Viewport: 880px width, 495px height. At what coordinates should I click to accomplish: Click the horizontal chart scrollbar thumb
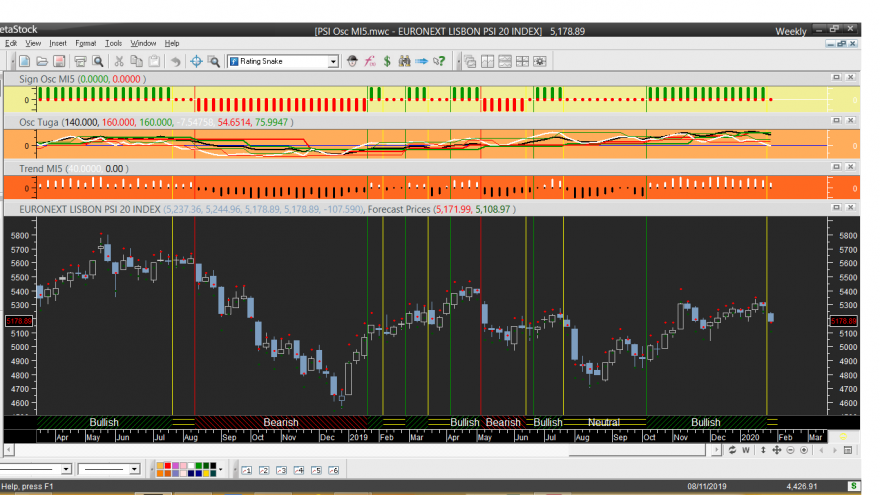click(637, 450)
